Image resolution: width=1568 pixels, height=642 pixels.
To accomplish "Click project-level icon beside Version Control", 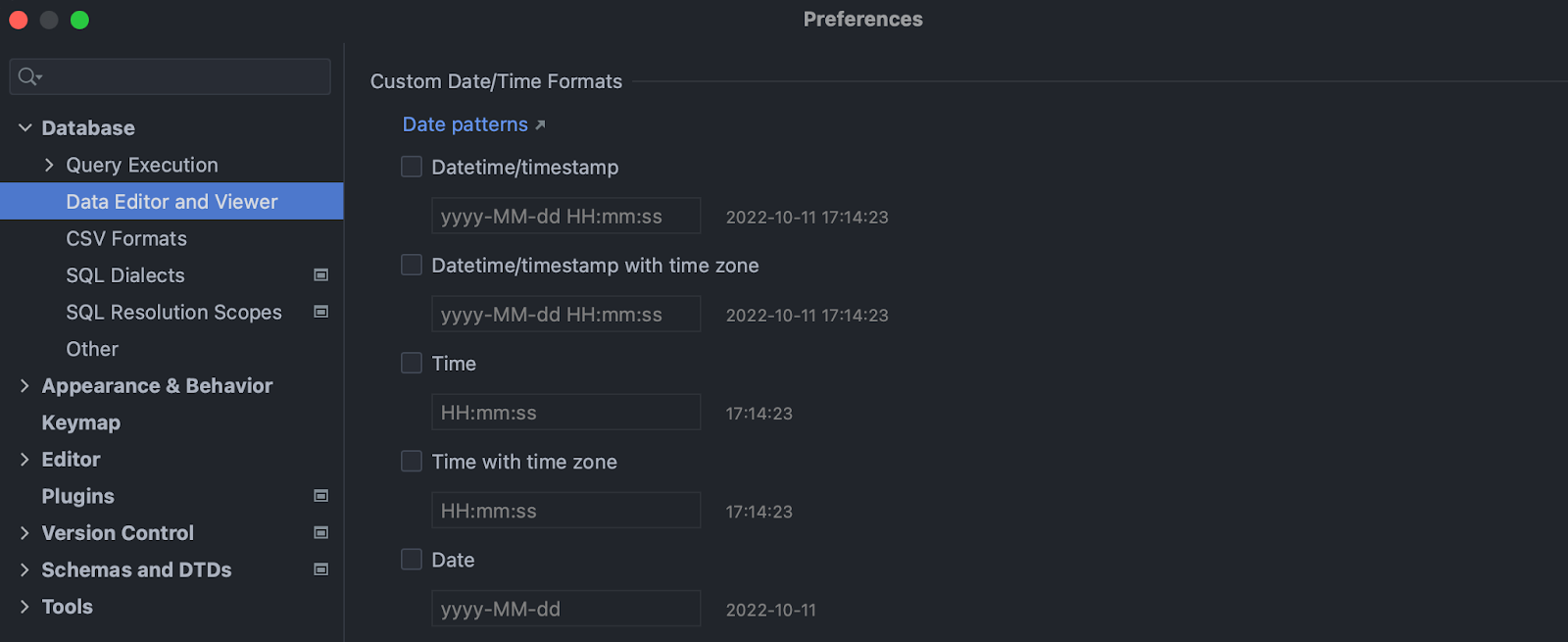I will pos(320,533).
